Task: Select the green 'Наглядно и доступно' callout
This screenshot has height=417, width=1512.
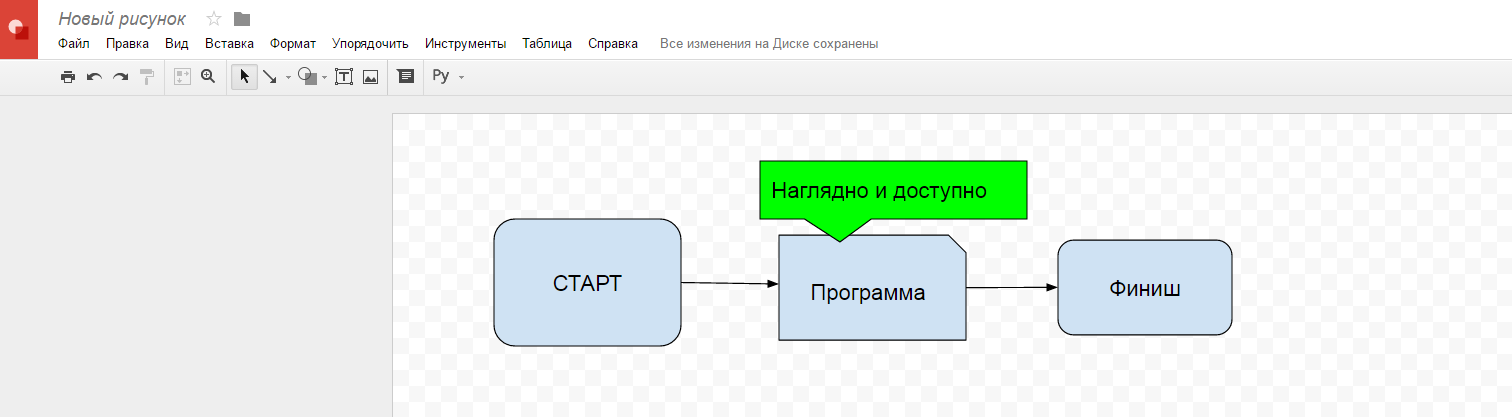Action: pos(894,190)
